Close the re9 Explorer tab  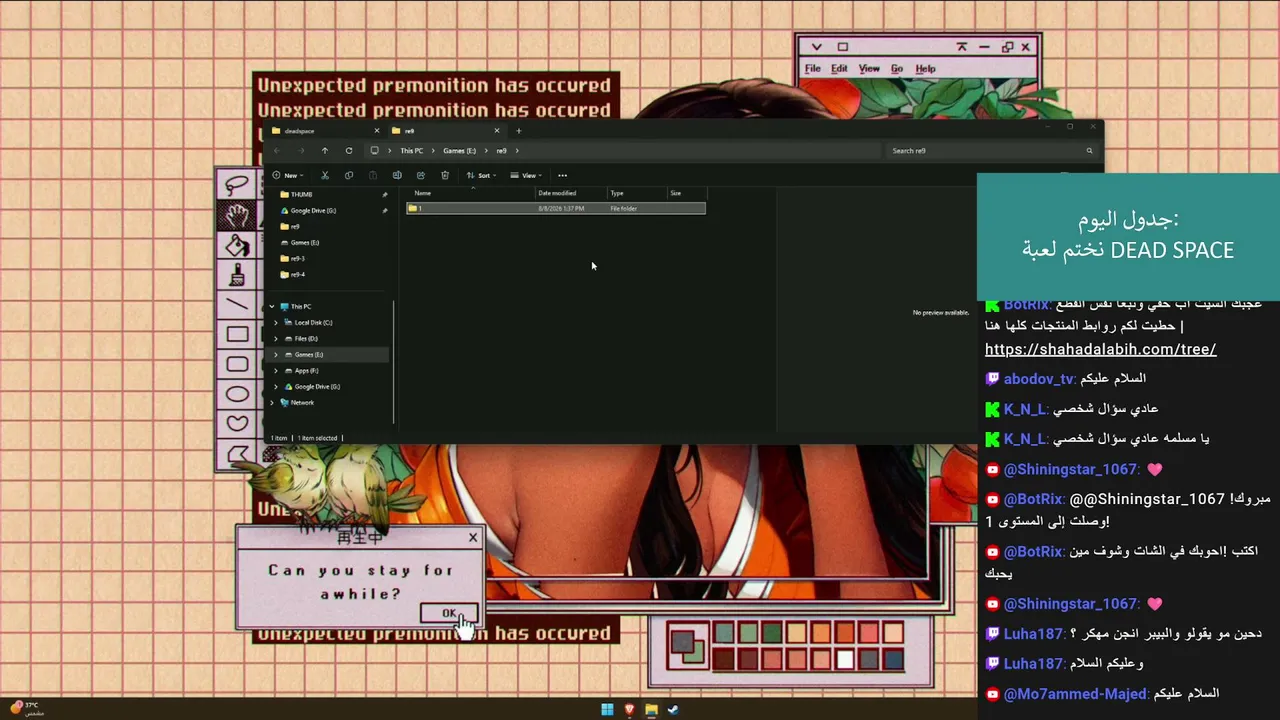point(496,131)
